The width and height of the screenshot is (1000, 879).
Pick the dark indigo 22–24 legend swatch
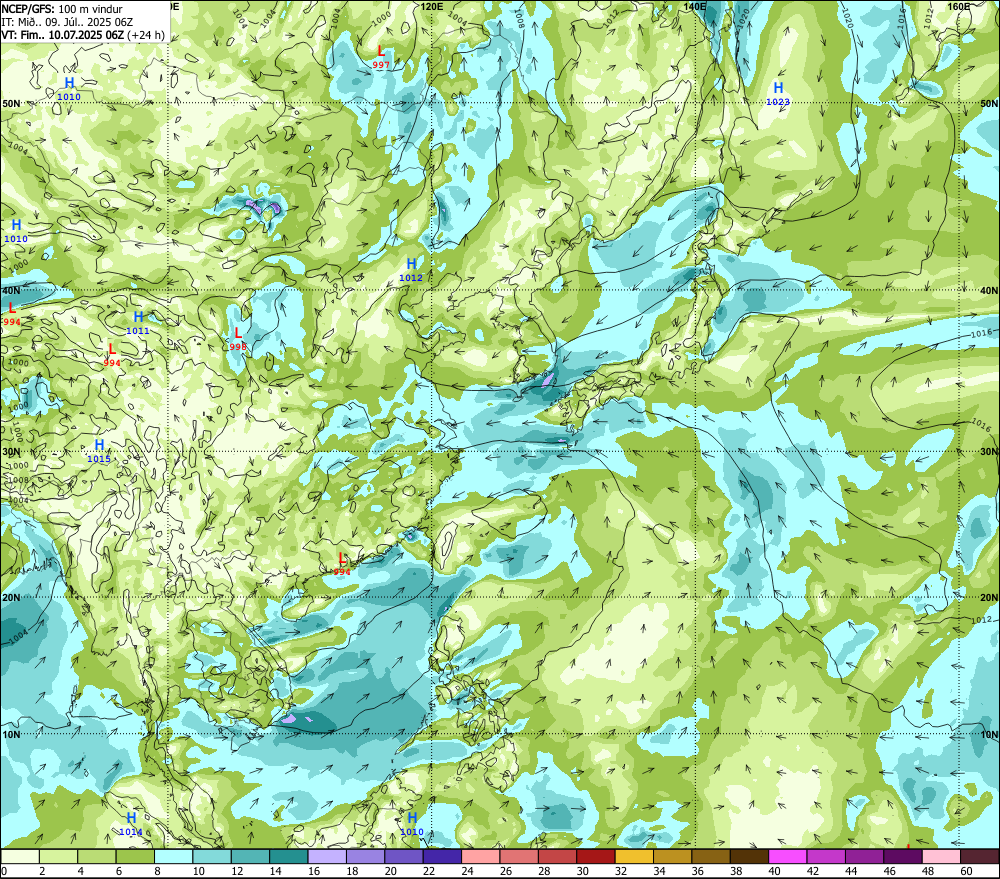click(442, 856)
